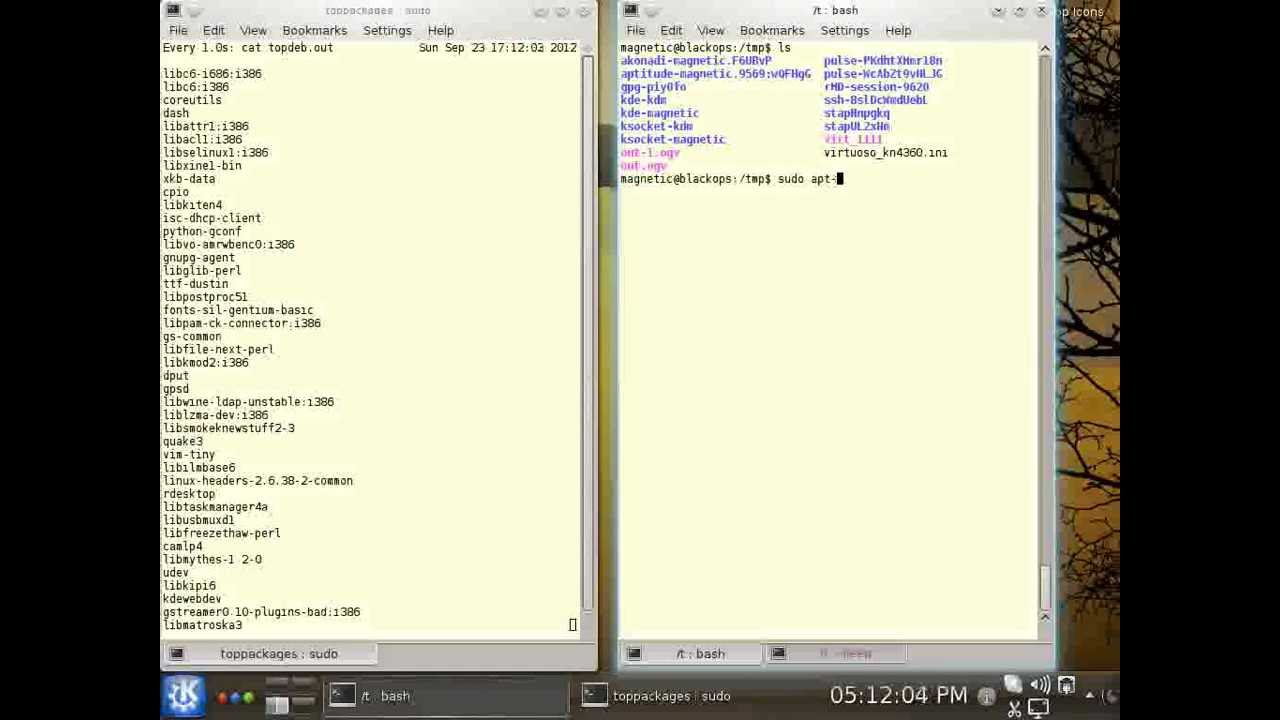This screenshot has width=1280, height=720.
Task: Click the colored activities dots icon in panel
Action: (x=235, y=697)
